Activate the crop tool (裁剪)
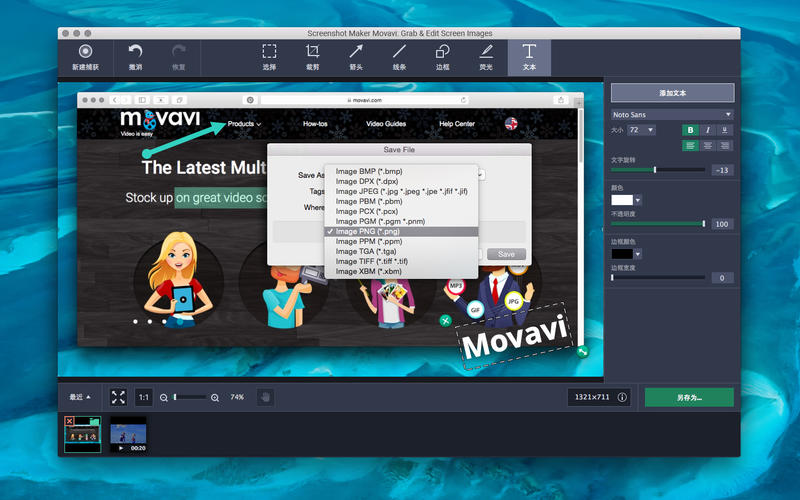Image resolution: width=800 pixels, height=500 pixels. [312, 57]
